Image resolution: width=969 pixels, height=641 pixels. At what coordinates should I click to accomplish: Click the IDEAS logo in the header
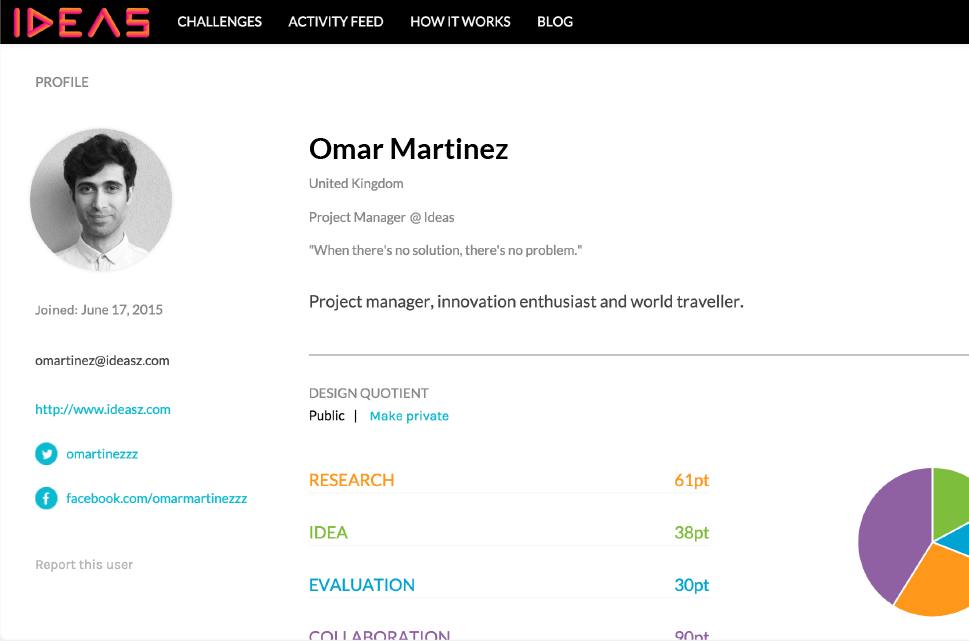[78, 22]
